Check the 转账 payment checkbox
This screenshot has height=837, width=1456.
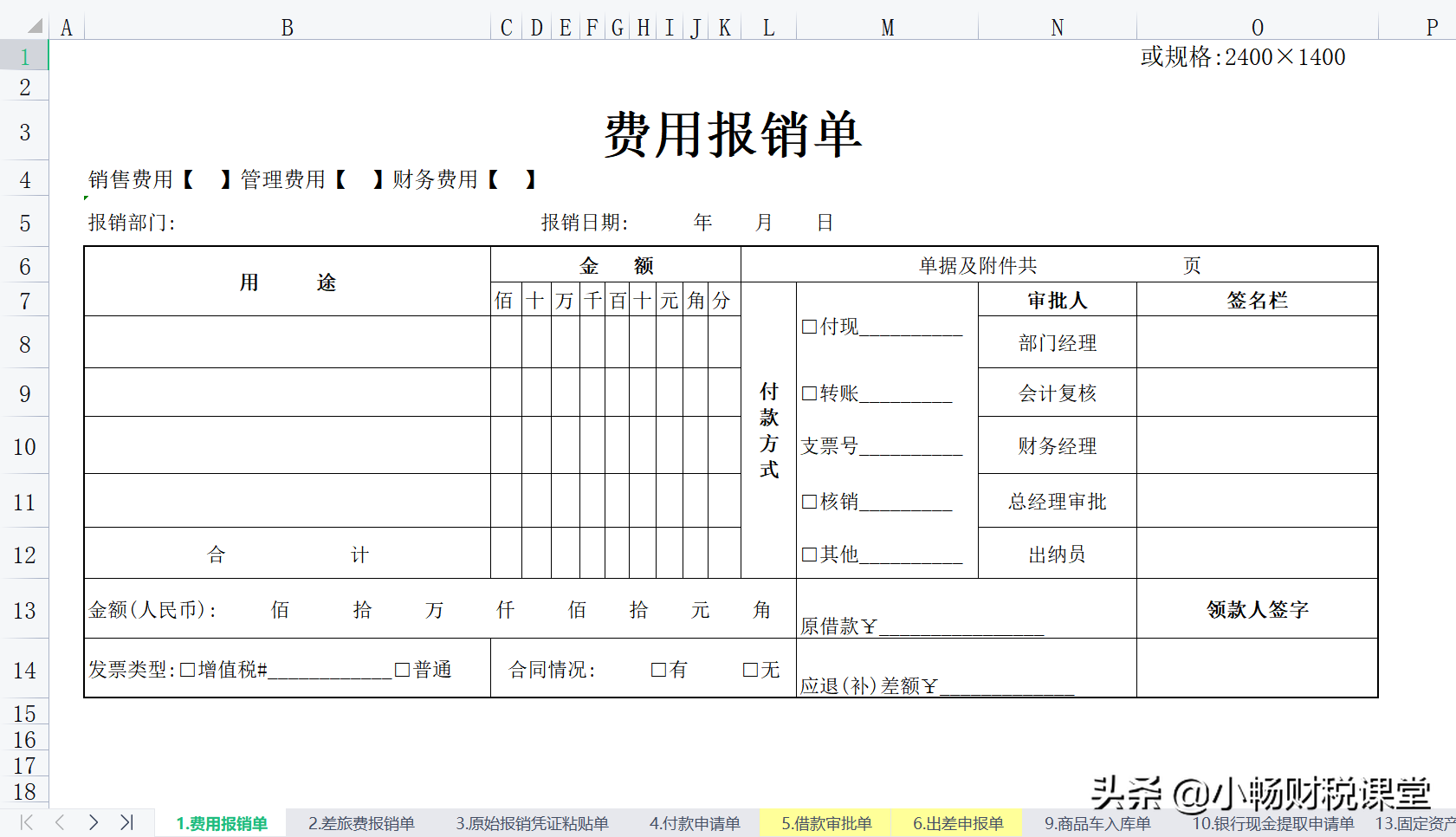click(x=810, y=393)
